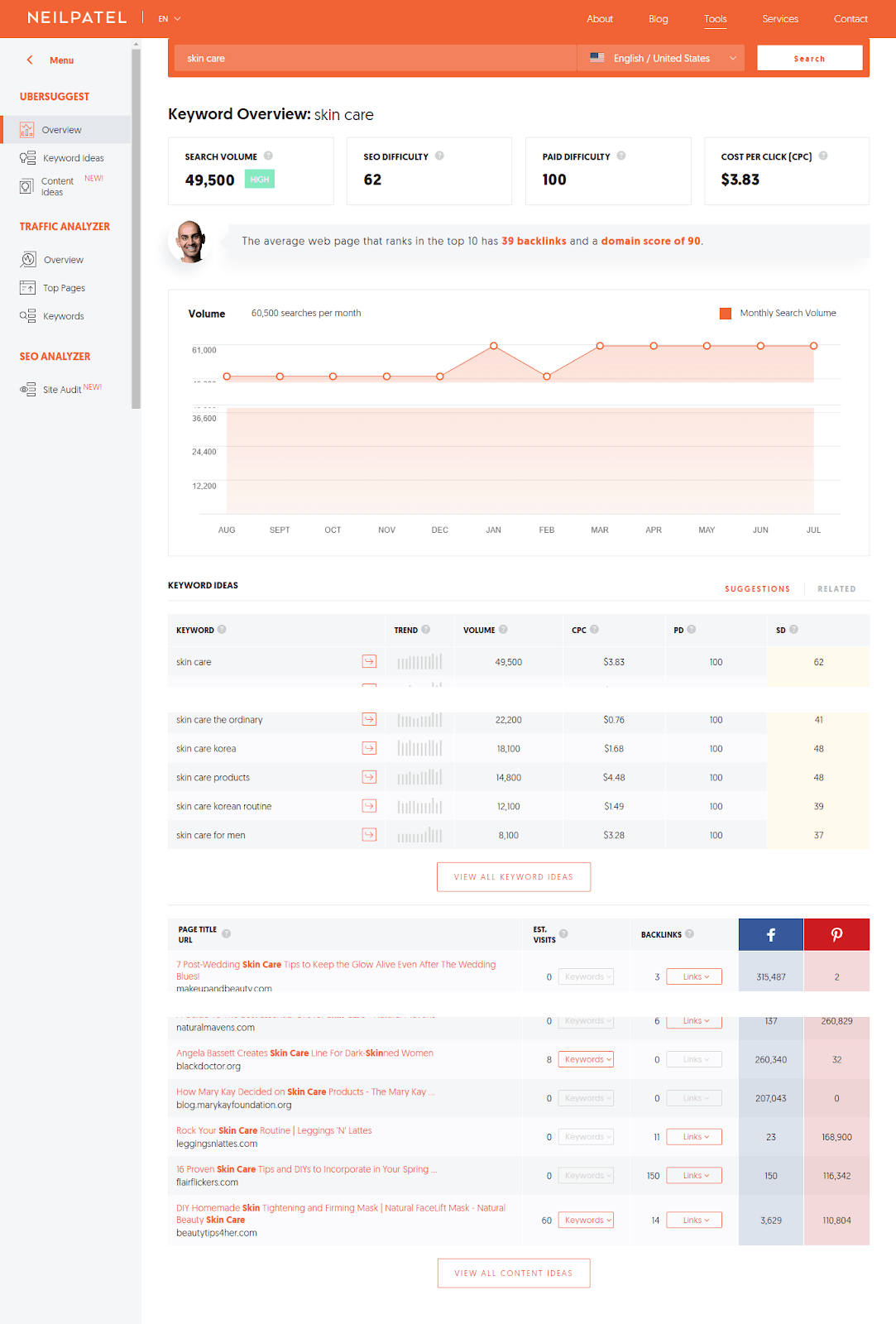This screenshot has width=896, height=1324.
Task: Expand Keywords dropdown for blackdoctor.org
Action: (586, 1059)
